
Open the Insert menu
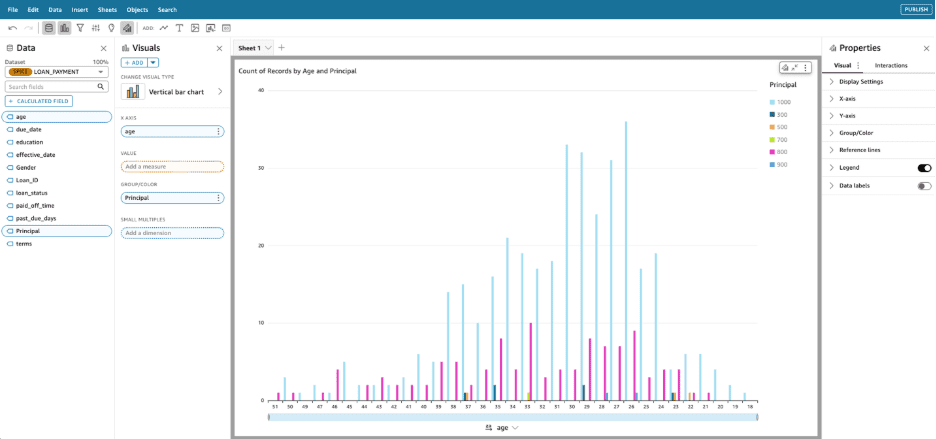pyautogui.click(x=80, y=9)
